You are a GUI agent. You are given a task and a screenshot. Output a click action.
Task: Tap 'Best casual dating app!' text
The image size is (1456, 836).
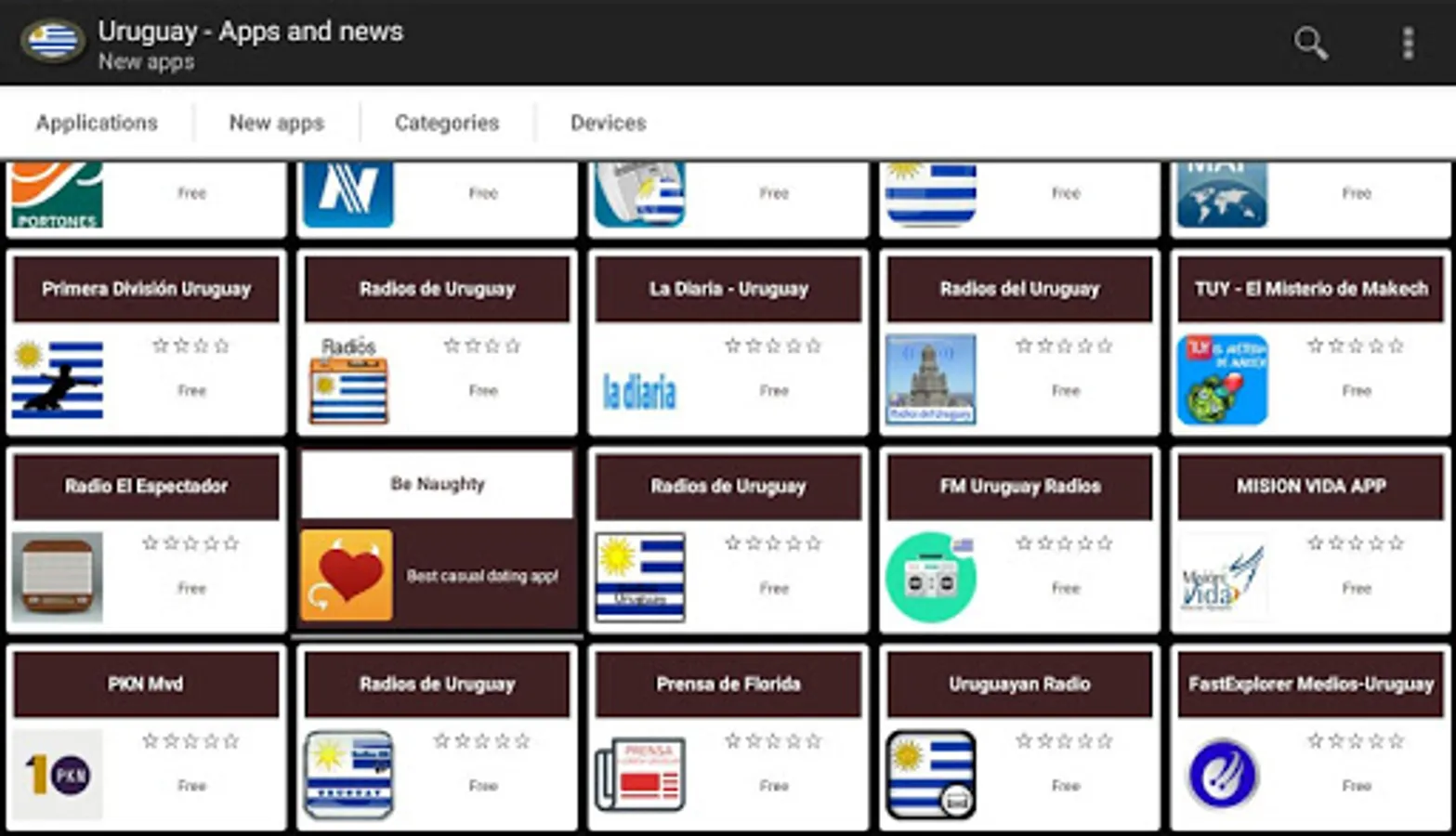482,576
